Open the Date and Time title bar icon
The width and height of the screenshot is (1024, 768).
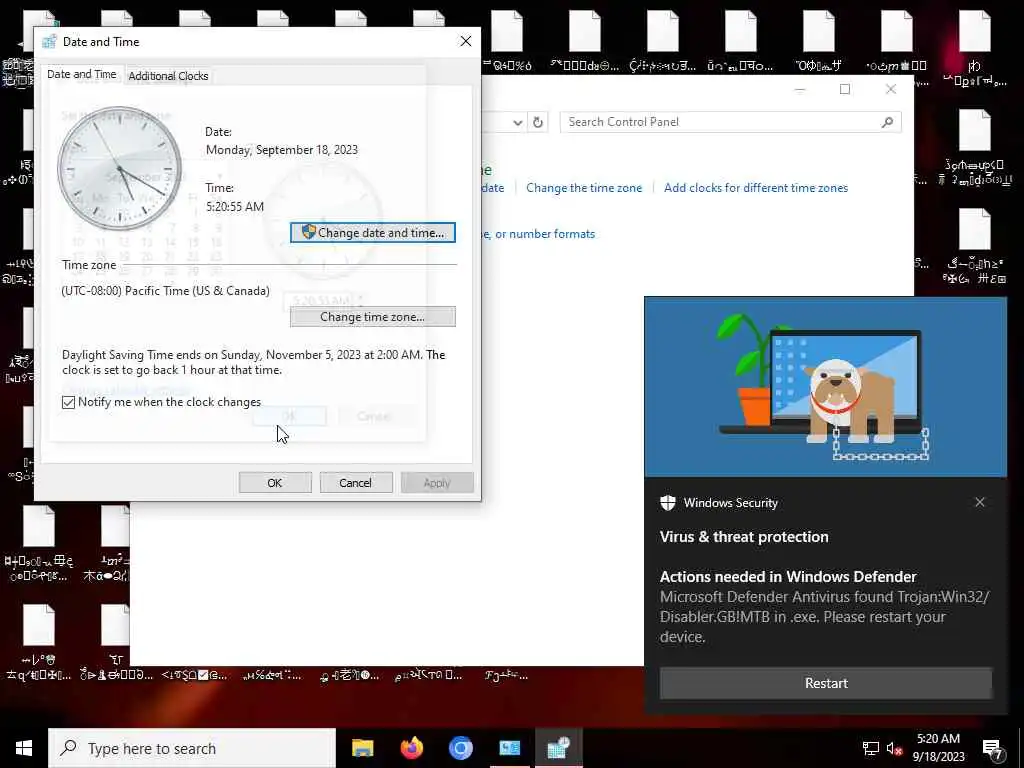pos(49,42)
